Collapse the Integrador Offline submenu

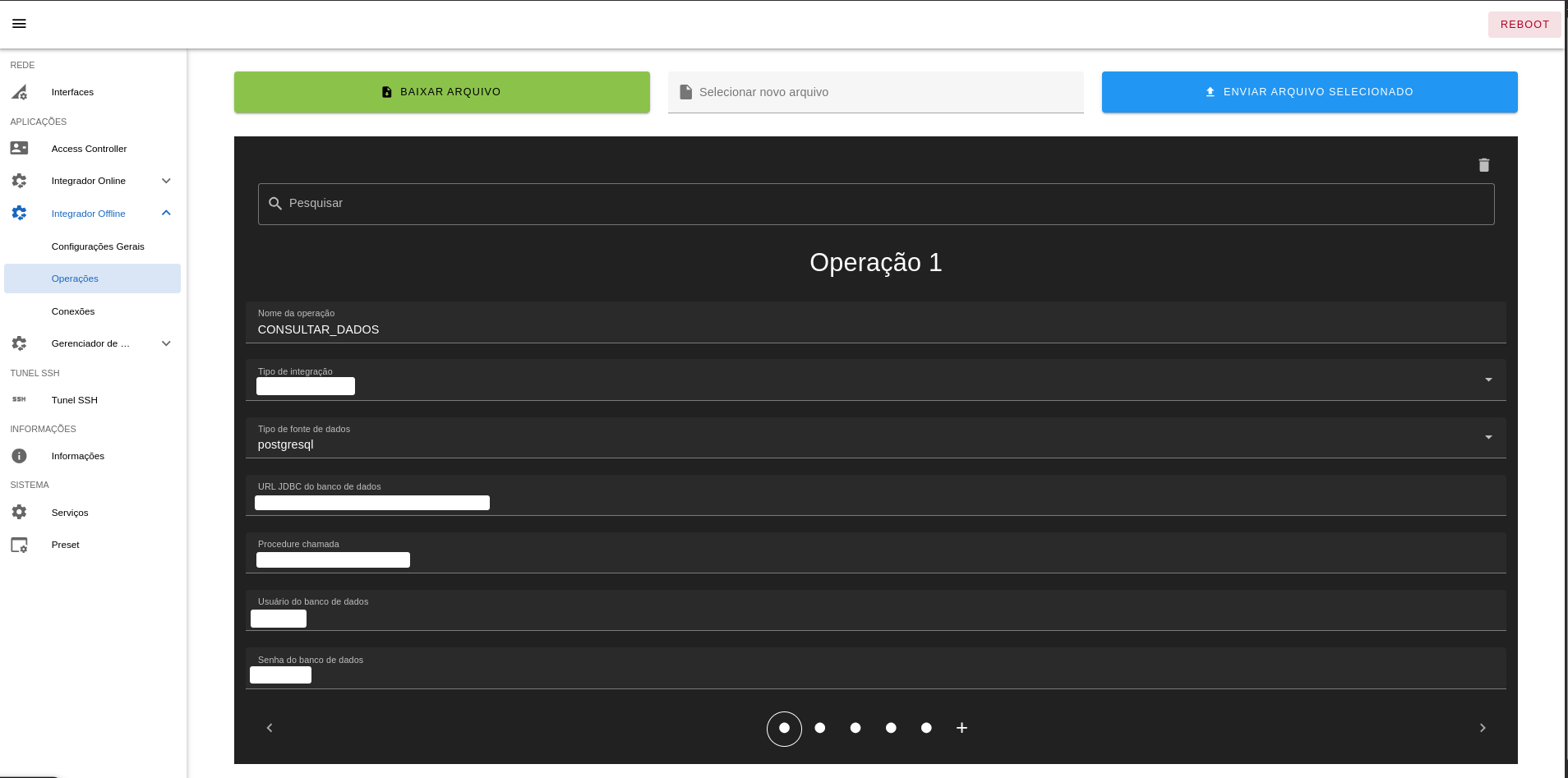point(166,213)
